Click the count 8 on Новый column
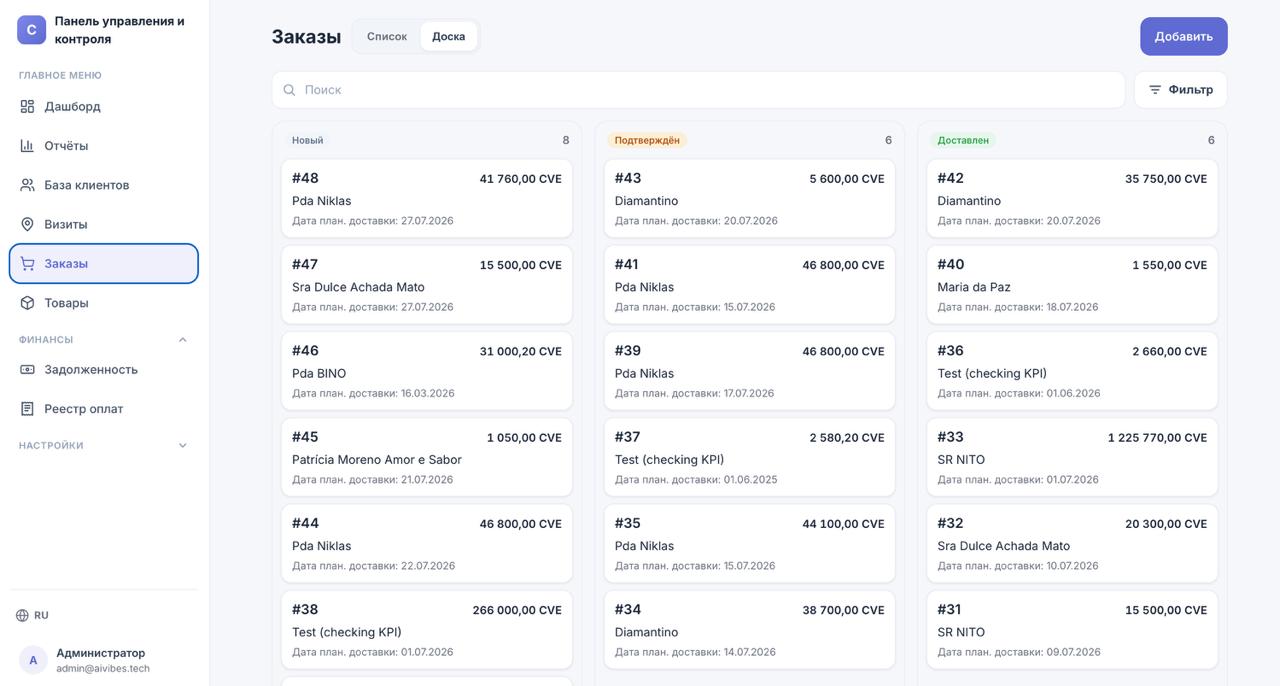The width and height of the screenshot is (1280, 686). (x=566, y=141)
